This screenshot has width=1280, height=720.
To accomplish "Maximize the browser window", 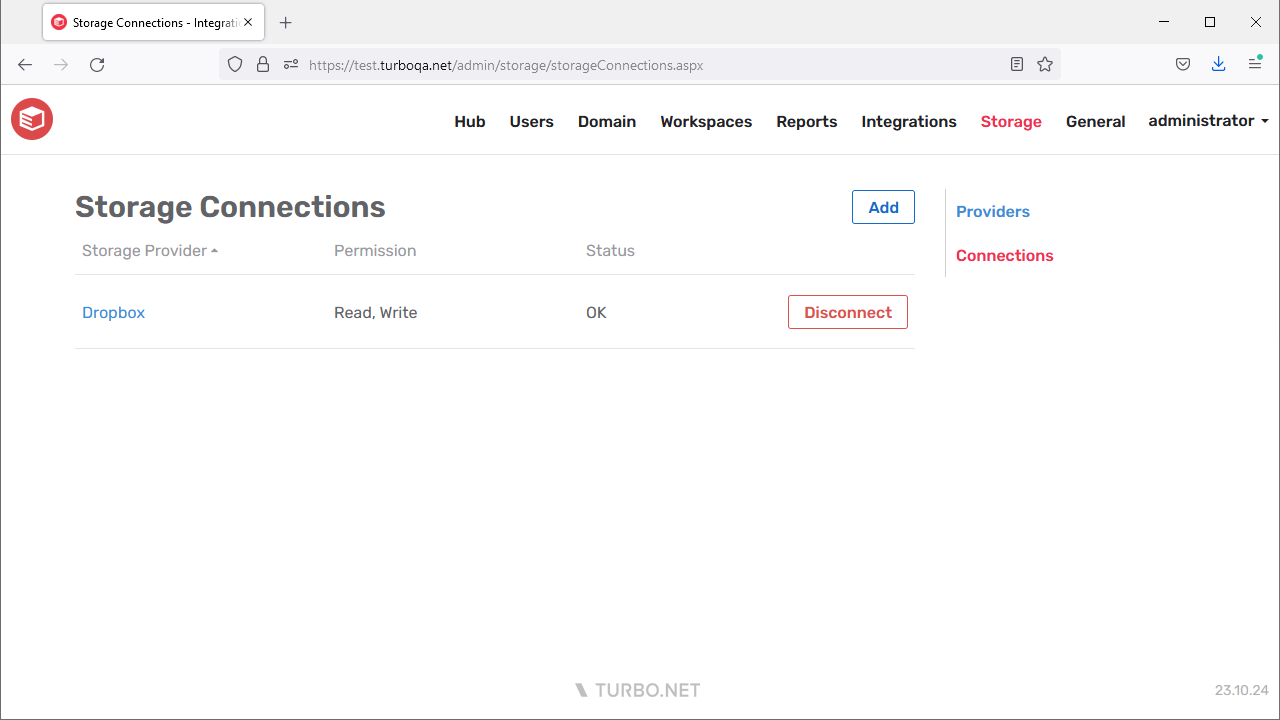I will tap(1210, 22).
